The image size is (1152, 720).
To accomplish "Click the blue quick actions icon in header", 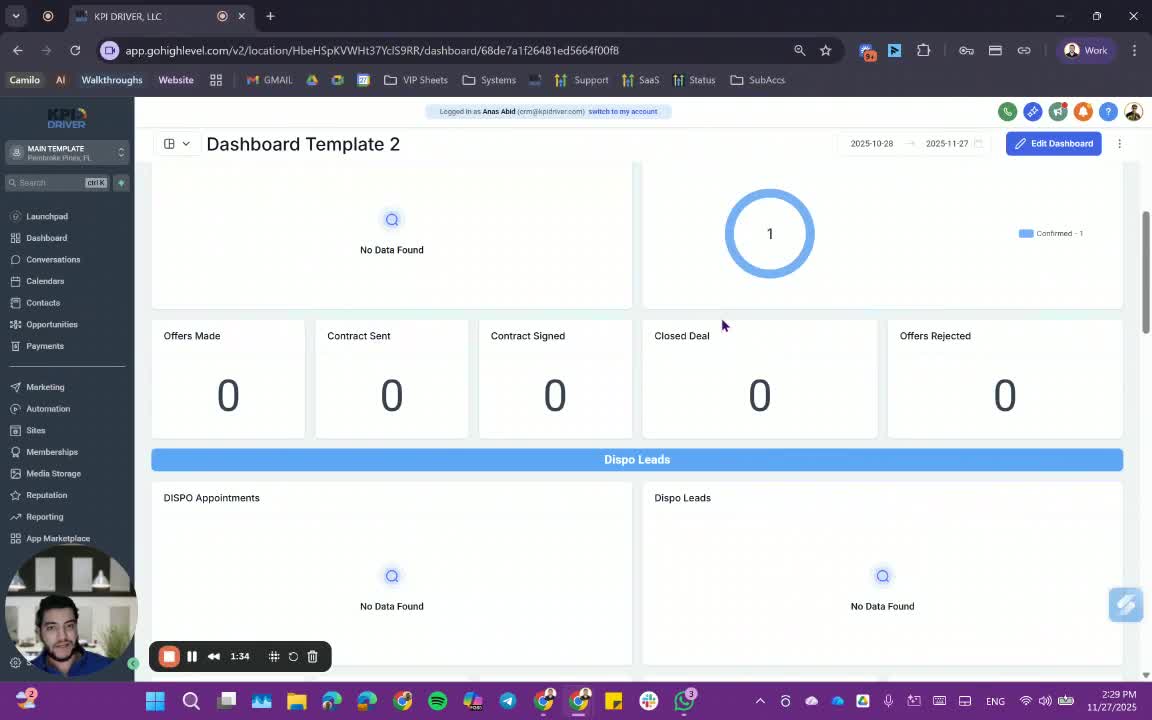I will [x=1032, y=112].
